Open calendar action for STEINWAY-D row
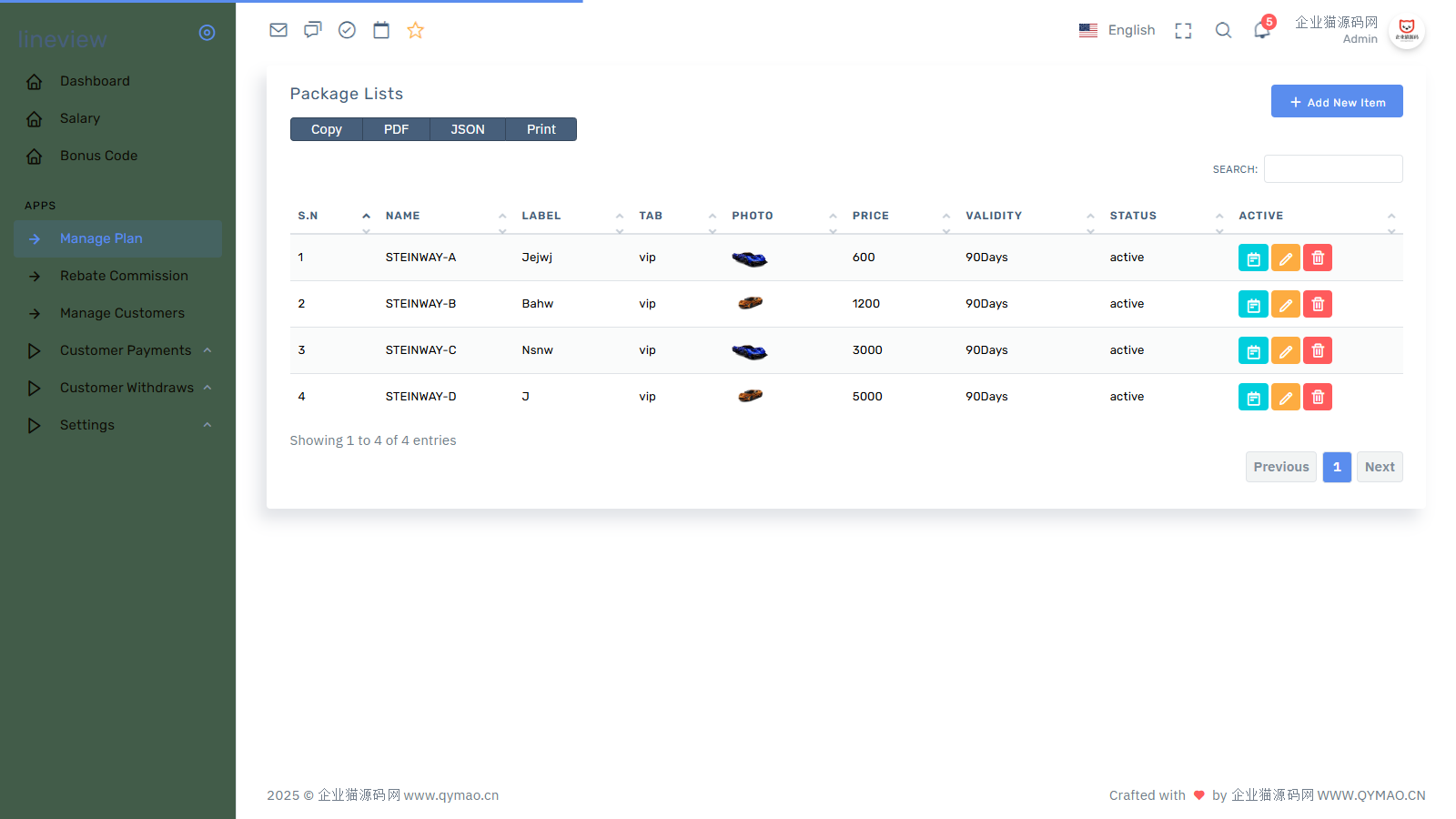Screen dimensions: 1456x819 pos(1253,398)
